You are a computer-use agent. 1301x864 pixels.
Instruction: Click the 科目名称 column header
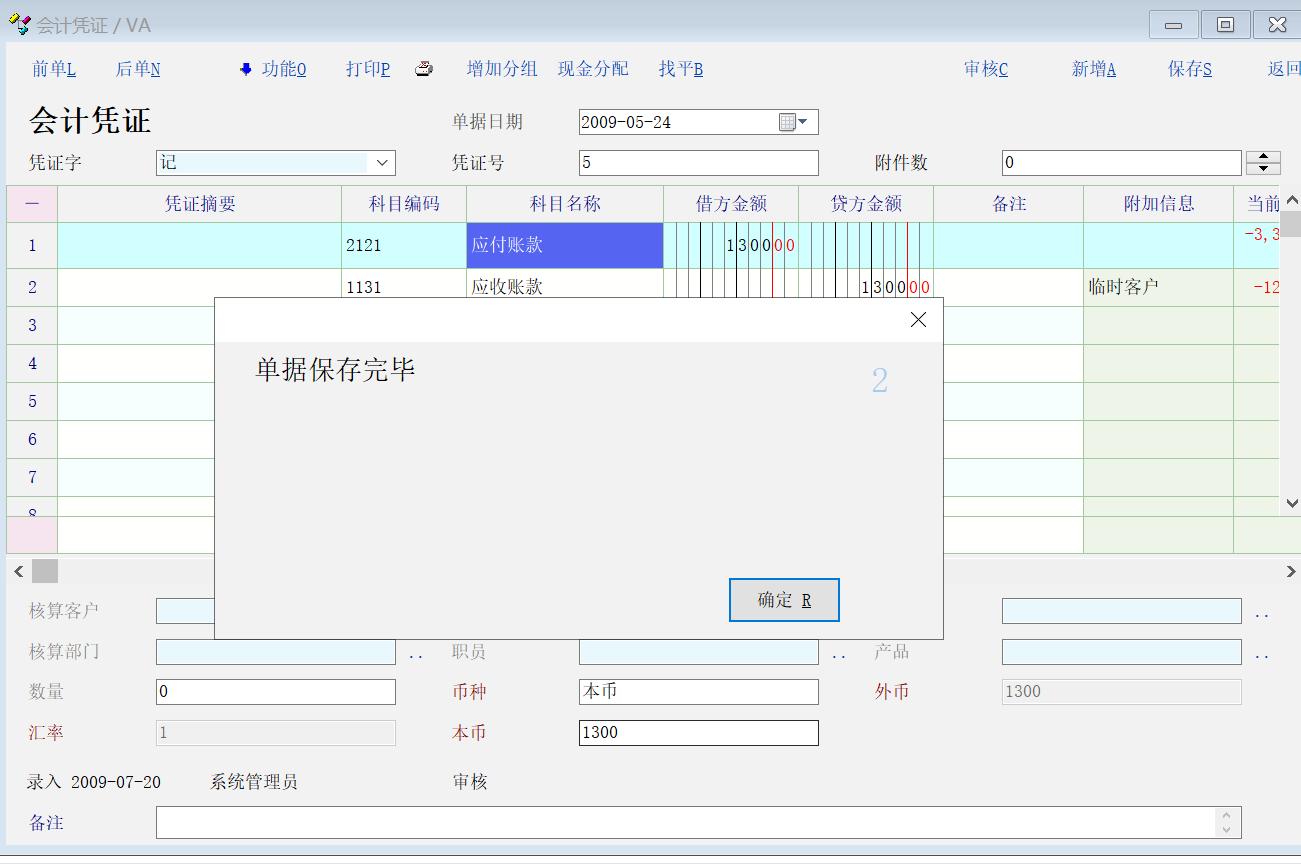pyautogui.click(x=565, y=204)
